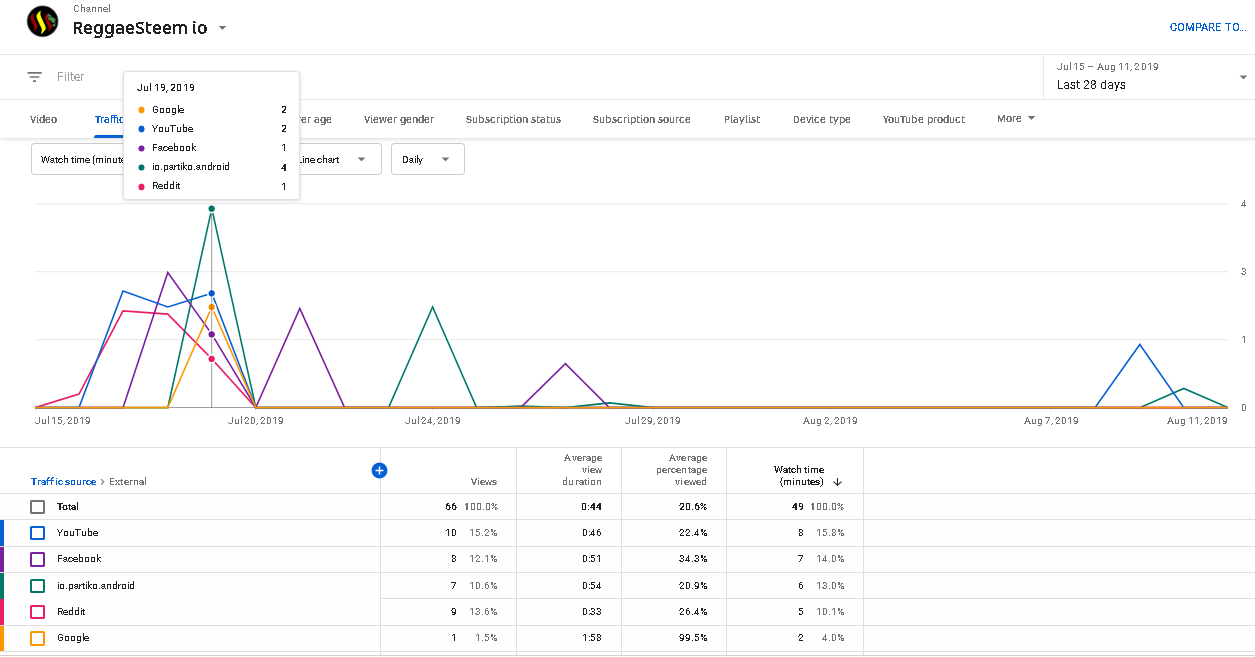Toggle the io.partiko.android row checkbox
This screenshot has width=1255, height=657.
click(x=38, y=586)
